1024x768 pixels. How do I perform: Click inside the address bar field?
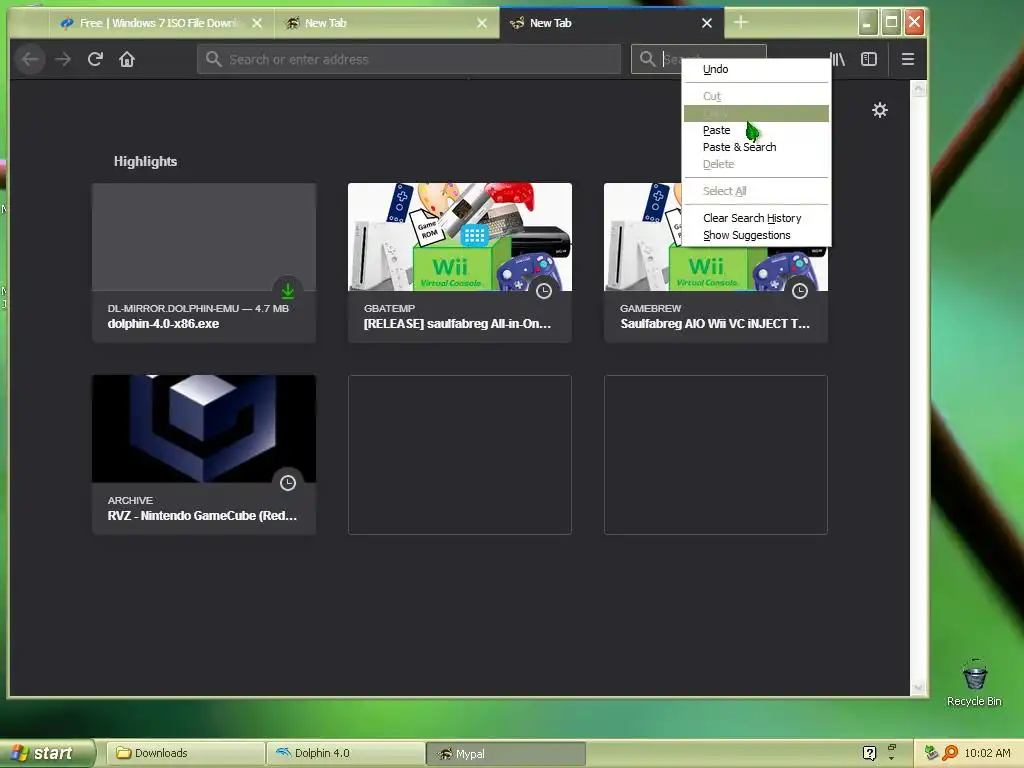409,59
